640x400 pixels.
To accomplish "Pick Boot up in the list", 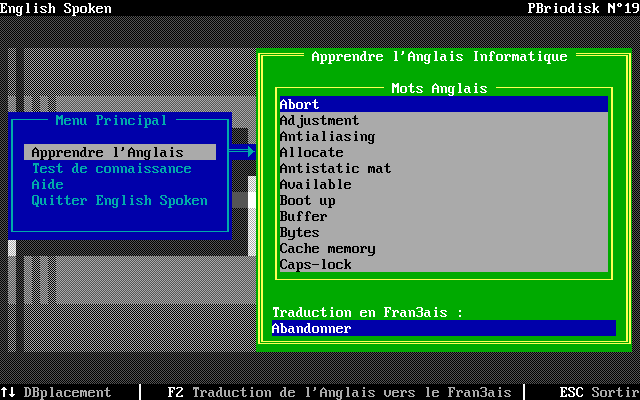I will [x=444, y=200].
